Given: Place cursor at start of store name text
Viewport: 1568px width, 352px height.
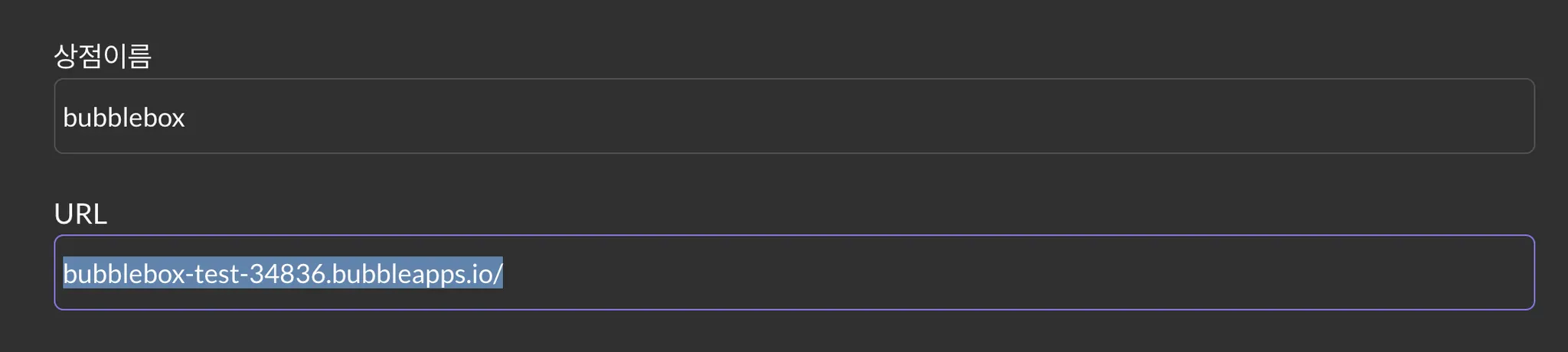Looking at the screenshot, I should (x=63, y=118).
